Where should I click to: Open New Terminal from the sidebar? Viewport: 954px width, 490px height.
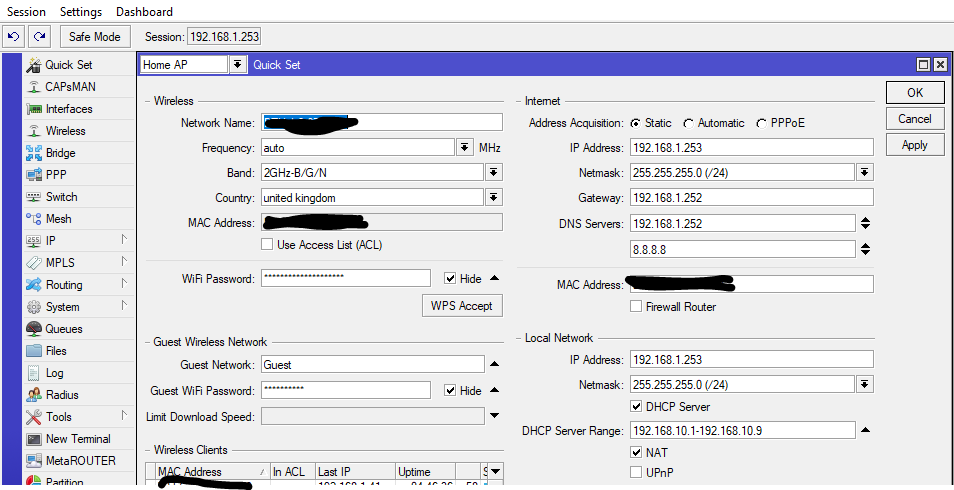(77, 439)
